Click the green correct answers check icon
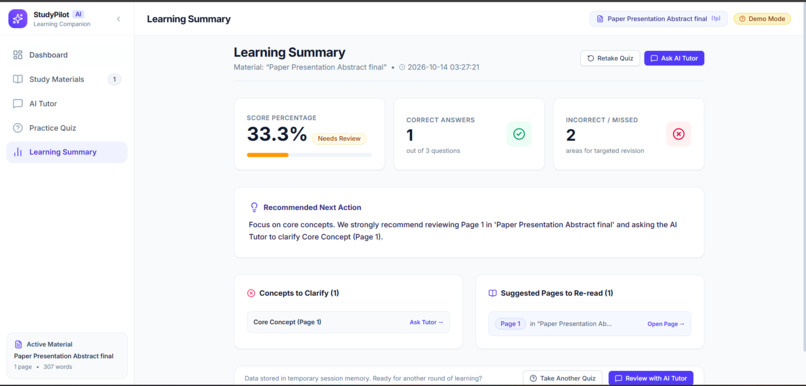Image resolution: width=806 pixels, height=386 pixels. click(519, 134)
